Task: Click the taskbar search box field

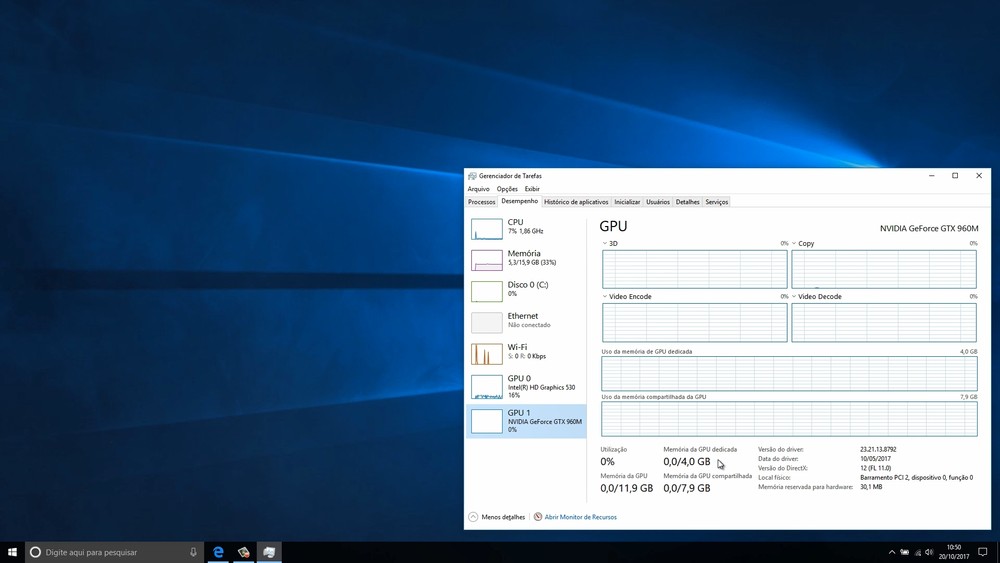Action: point(115,552)
